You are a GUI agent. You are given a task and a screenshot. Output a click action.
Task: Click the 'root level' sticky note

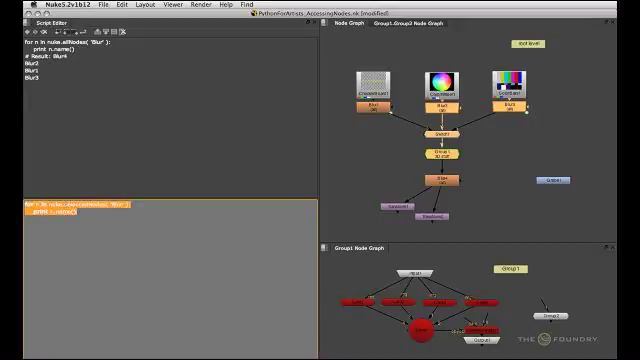[x=528, y=44]
